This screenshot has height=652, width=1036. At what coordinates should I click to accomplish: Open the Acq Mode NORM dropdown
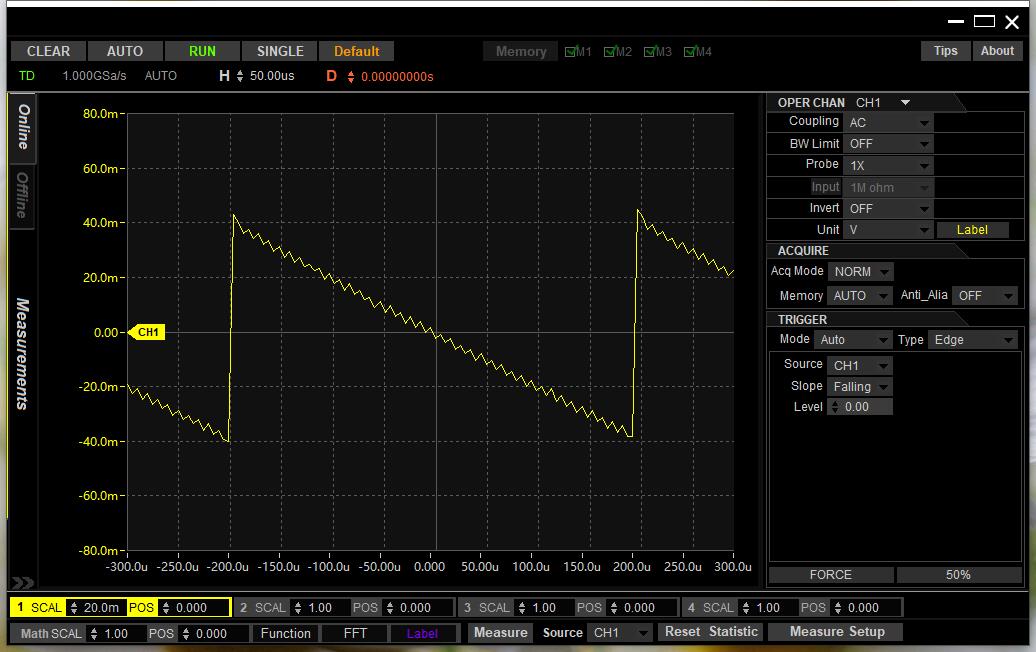pos(860,272)
